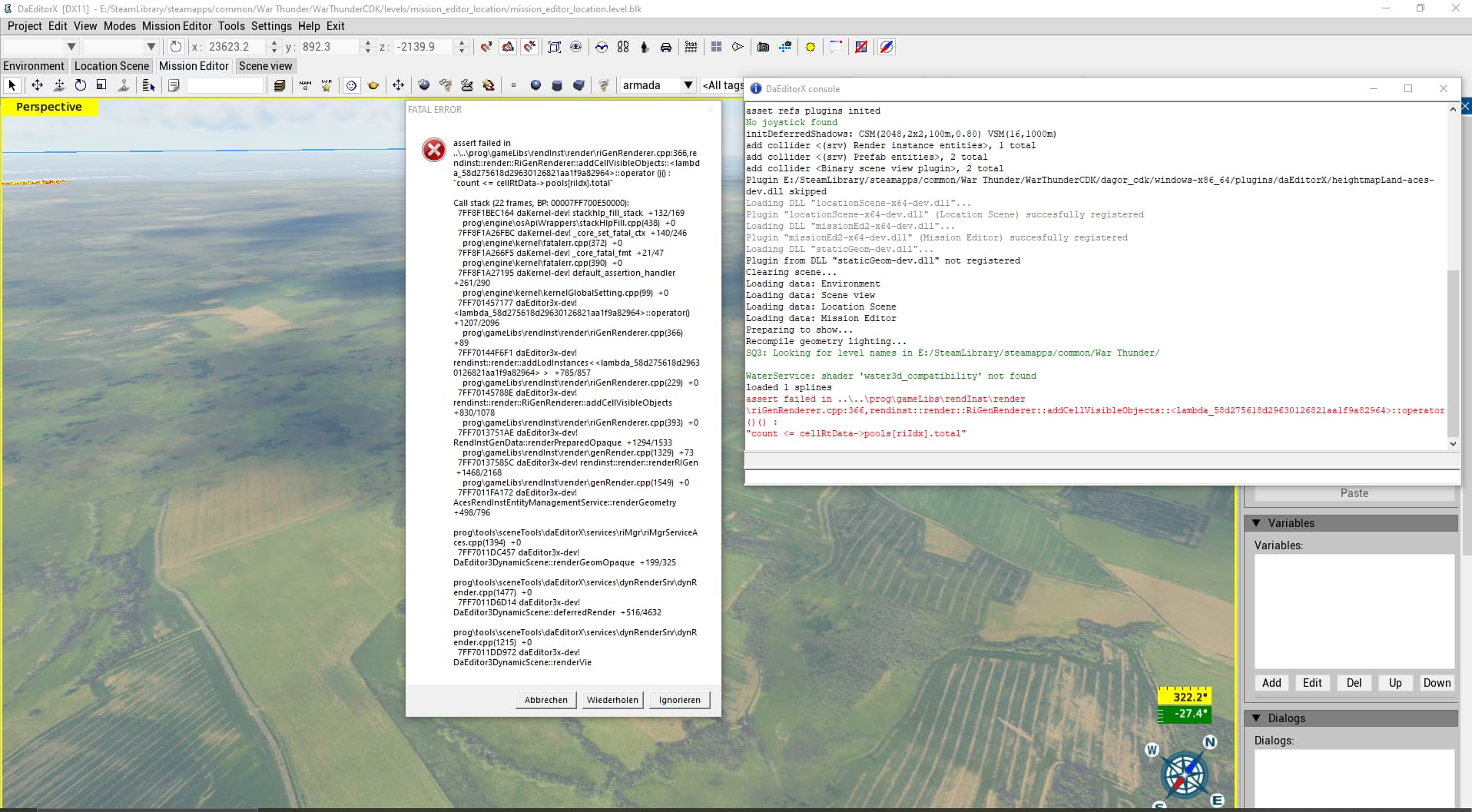Open the armada dropdown list

pyautogui.click(x=688, y=85)
